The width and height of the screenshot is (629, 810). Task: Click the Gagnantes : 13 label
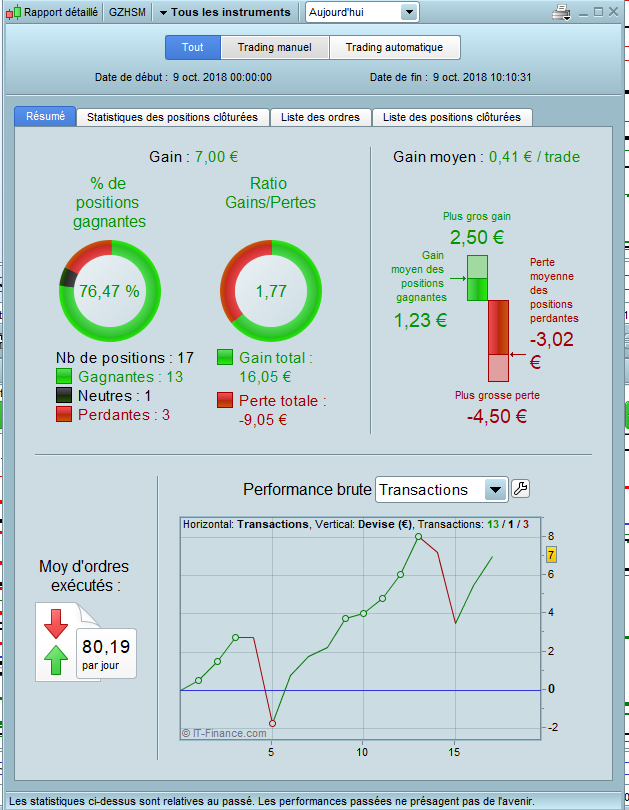(x=130, y=377)
